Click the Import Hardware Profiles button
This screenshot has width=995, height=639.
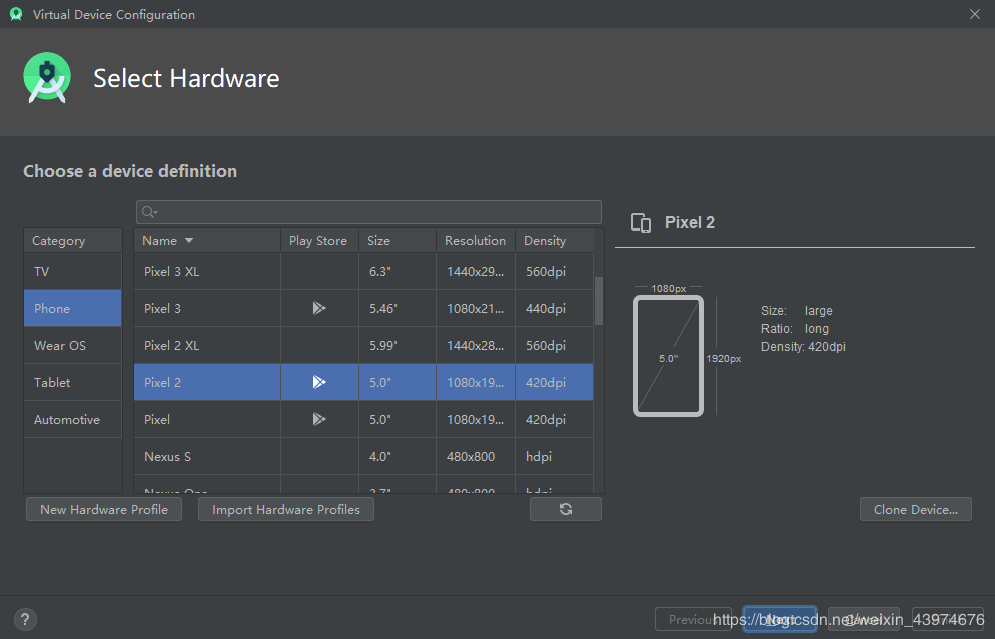click(x=285, y=509)
